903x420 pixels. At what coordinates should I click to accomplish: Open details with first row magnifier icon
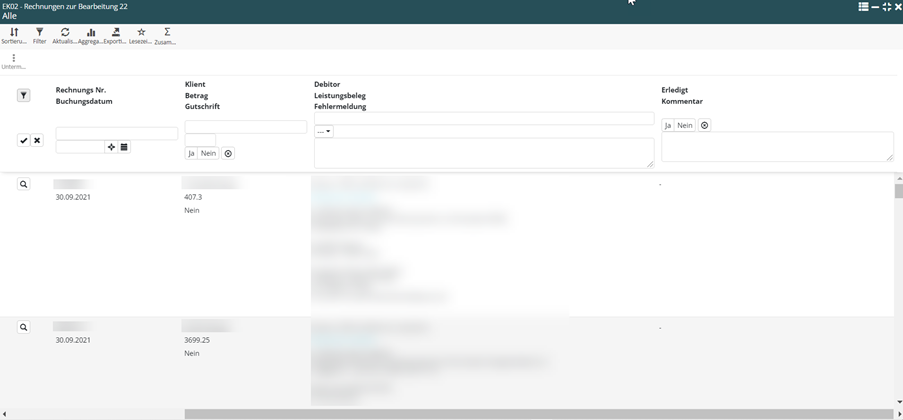click(x=24, y=185)
